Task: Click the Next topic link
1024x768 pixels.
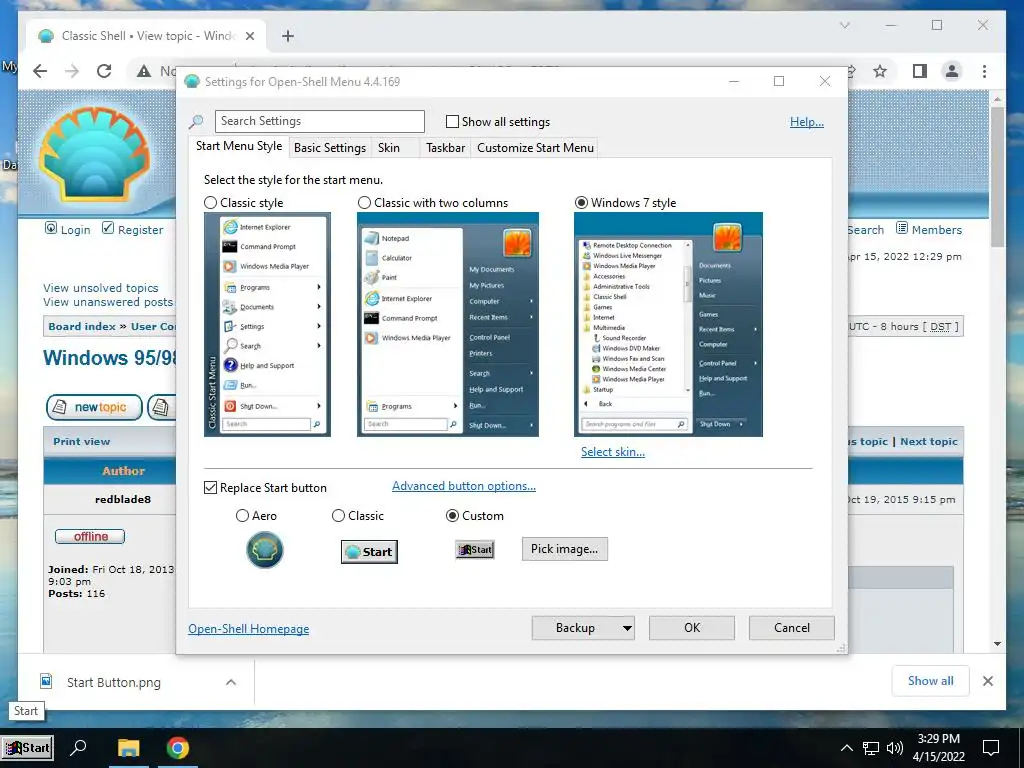Action: click(x=929, y=441)
